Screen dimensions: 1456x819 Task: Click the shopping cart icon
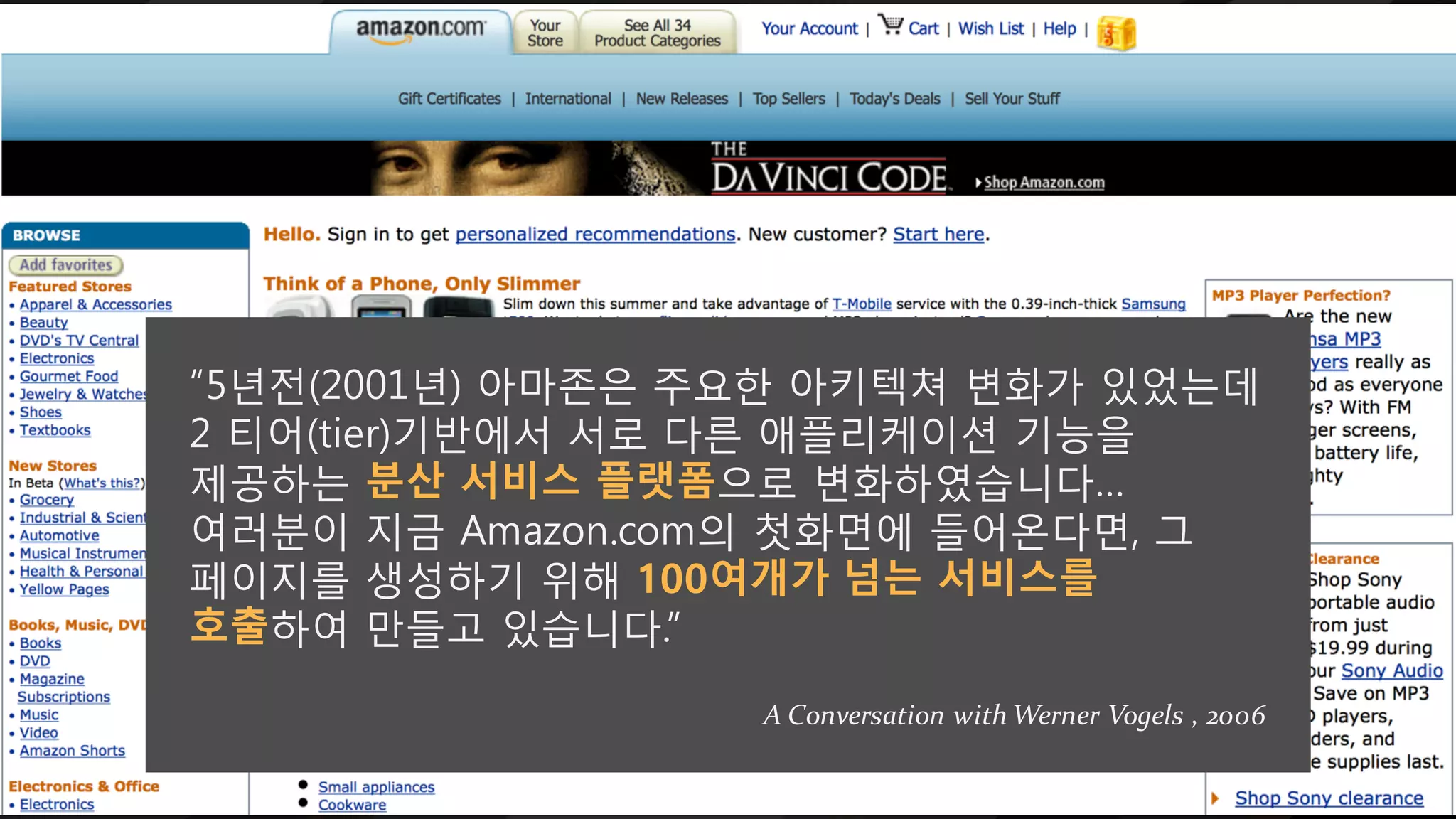(x=890, y=25)
